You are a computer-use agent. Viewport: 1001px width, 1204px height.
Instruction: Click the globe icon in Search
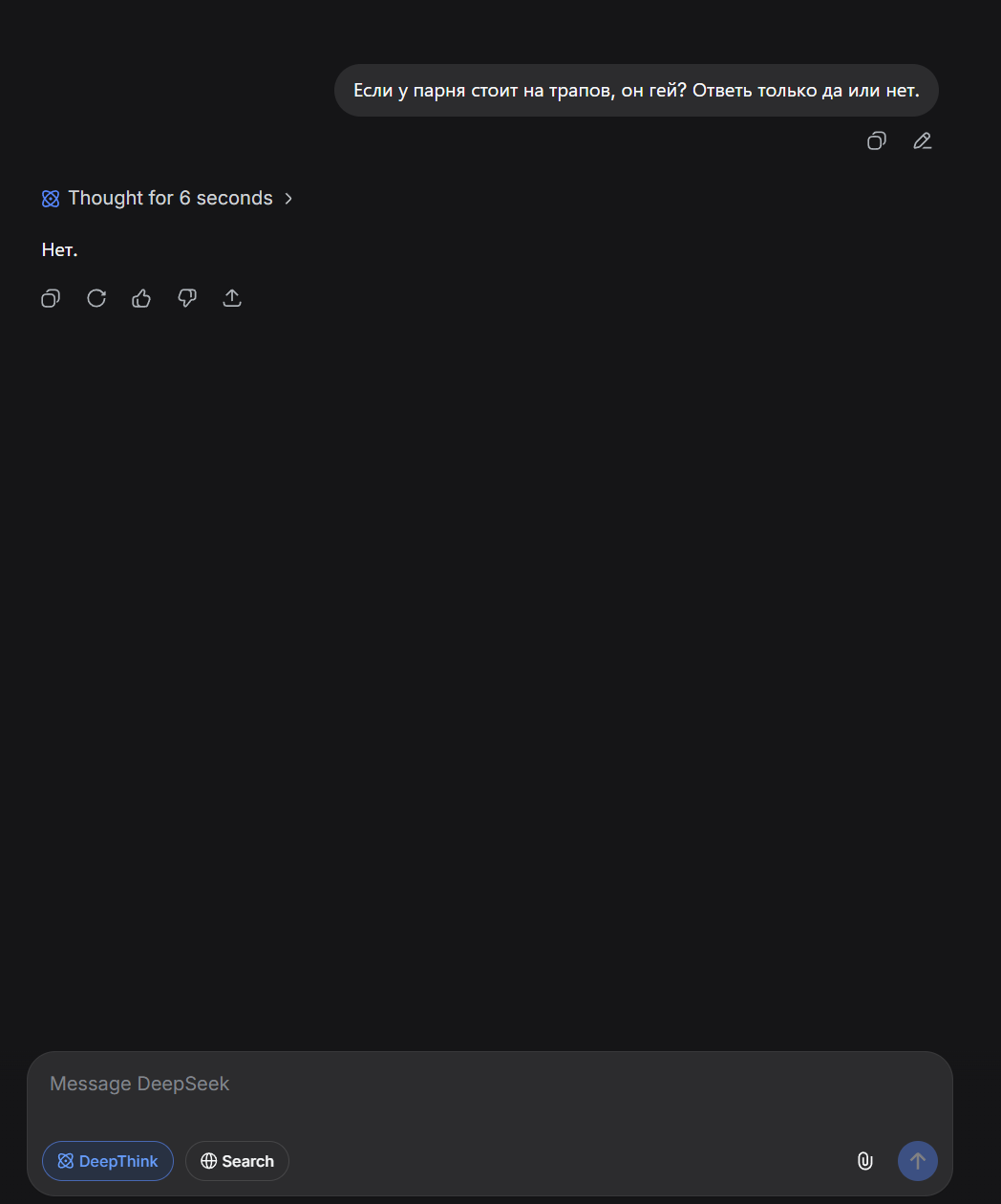click(x=208, y=1161)
